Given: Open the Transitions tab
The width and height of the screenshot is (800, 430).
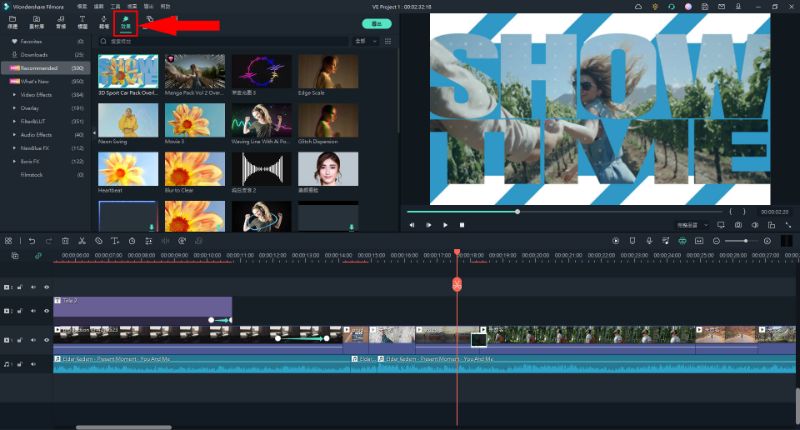Looking at the screenshot, I should pyautogui.click(x=104, y=22).
